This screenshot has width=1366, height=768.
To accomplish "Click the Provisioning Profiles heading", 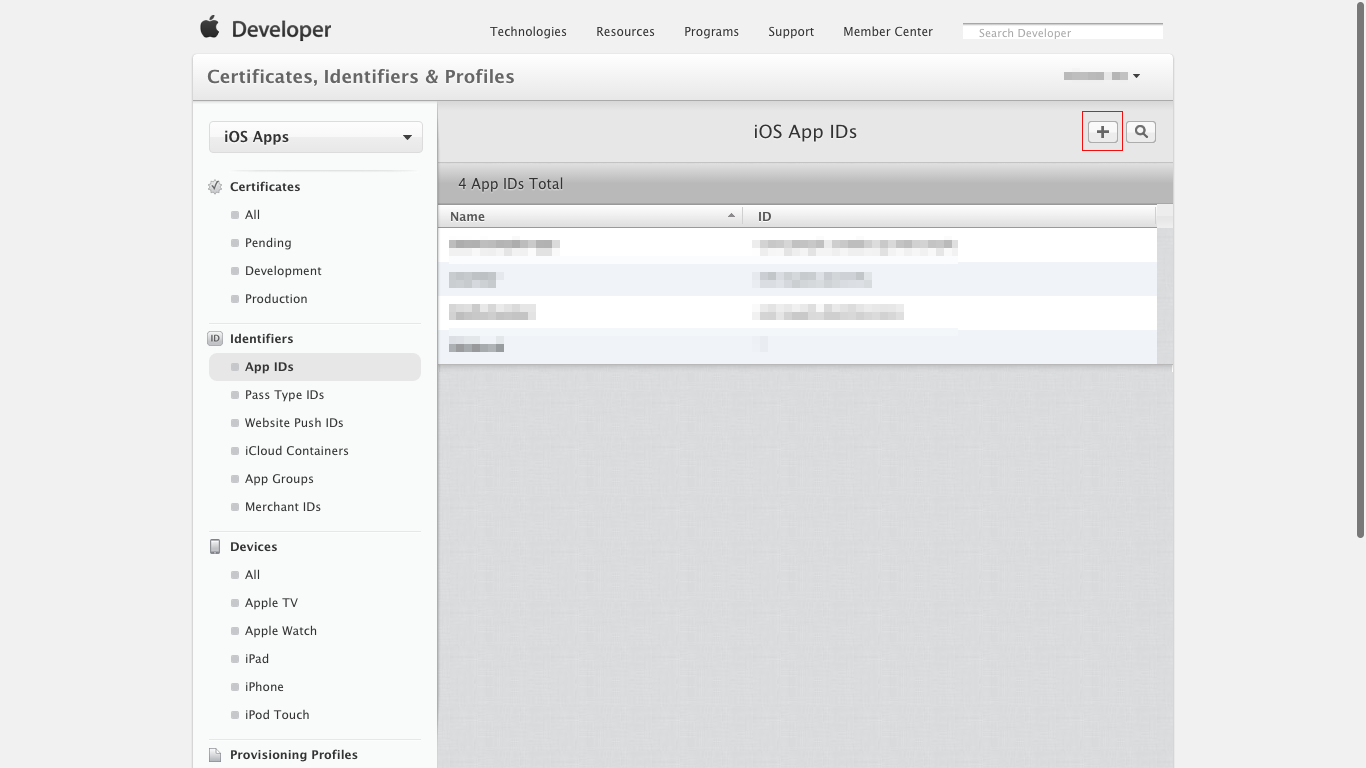I will coord(293,755).
